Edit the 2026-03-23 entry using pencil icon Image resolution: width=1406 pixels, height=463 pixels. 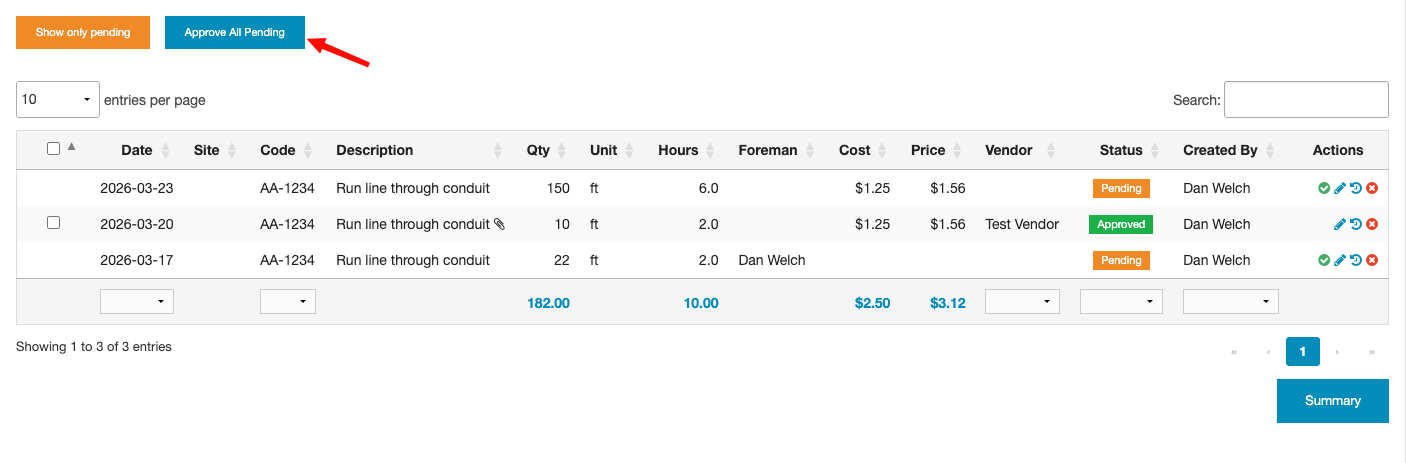click(x=1340, y=188)
